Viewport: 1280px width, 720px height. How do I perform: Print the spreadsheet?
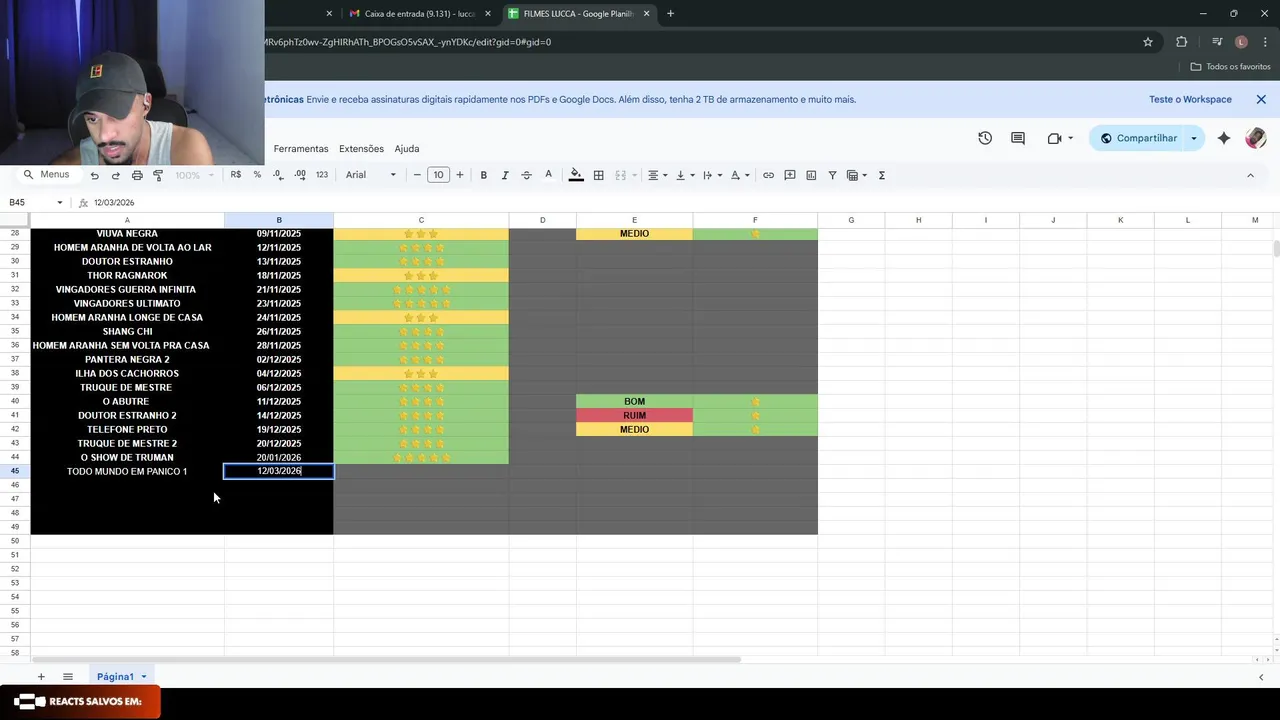coord(137,175)
